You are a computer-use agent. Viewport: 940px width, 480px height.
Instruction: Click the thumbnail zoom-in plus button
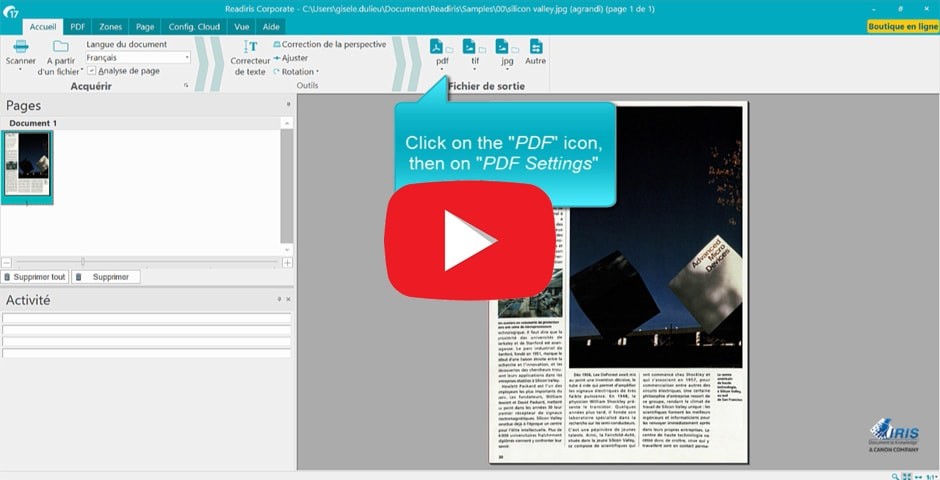coord(288,262)
